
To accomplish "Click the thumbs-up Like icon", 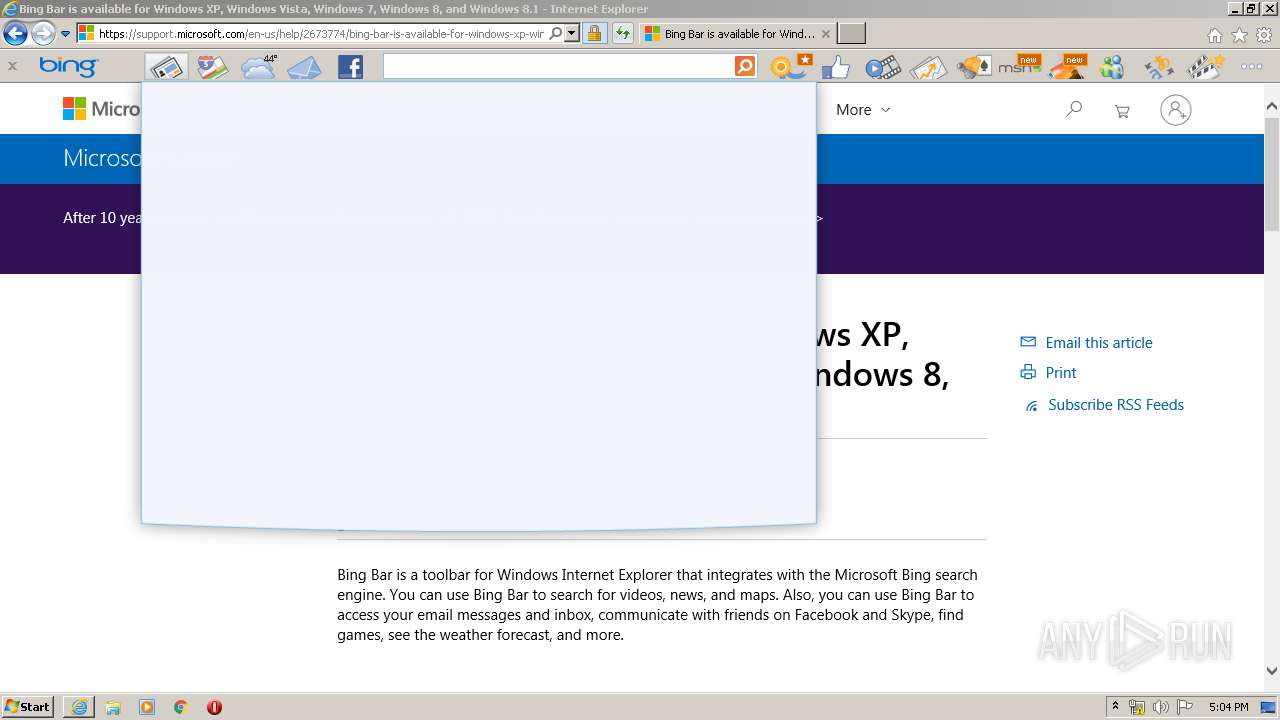I will point(835,67).
